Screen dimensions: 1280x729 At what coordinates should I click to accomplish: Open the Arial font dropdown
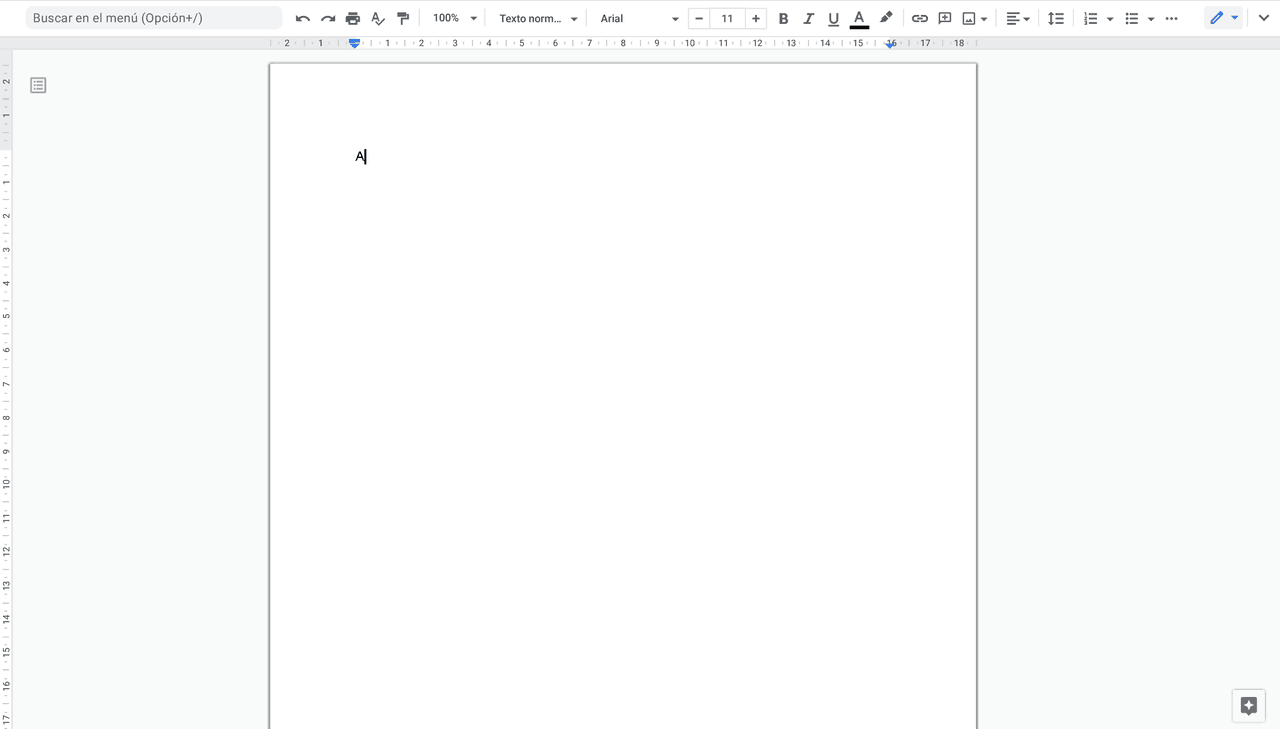pyautogui.click(x=639, y=19)
